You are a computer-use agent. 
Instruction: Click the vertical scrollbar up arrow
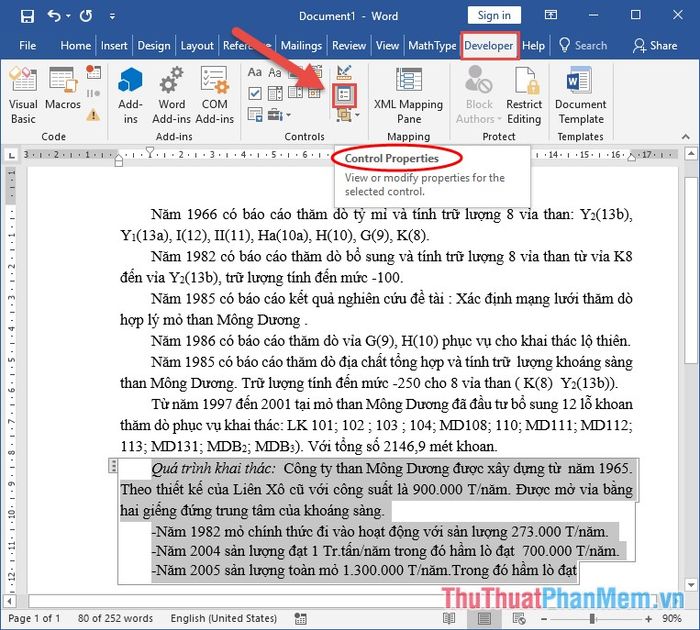(691, 154)
